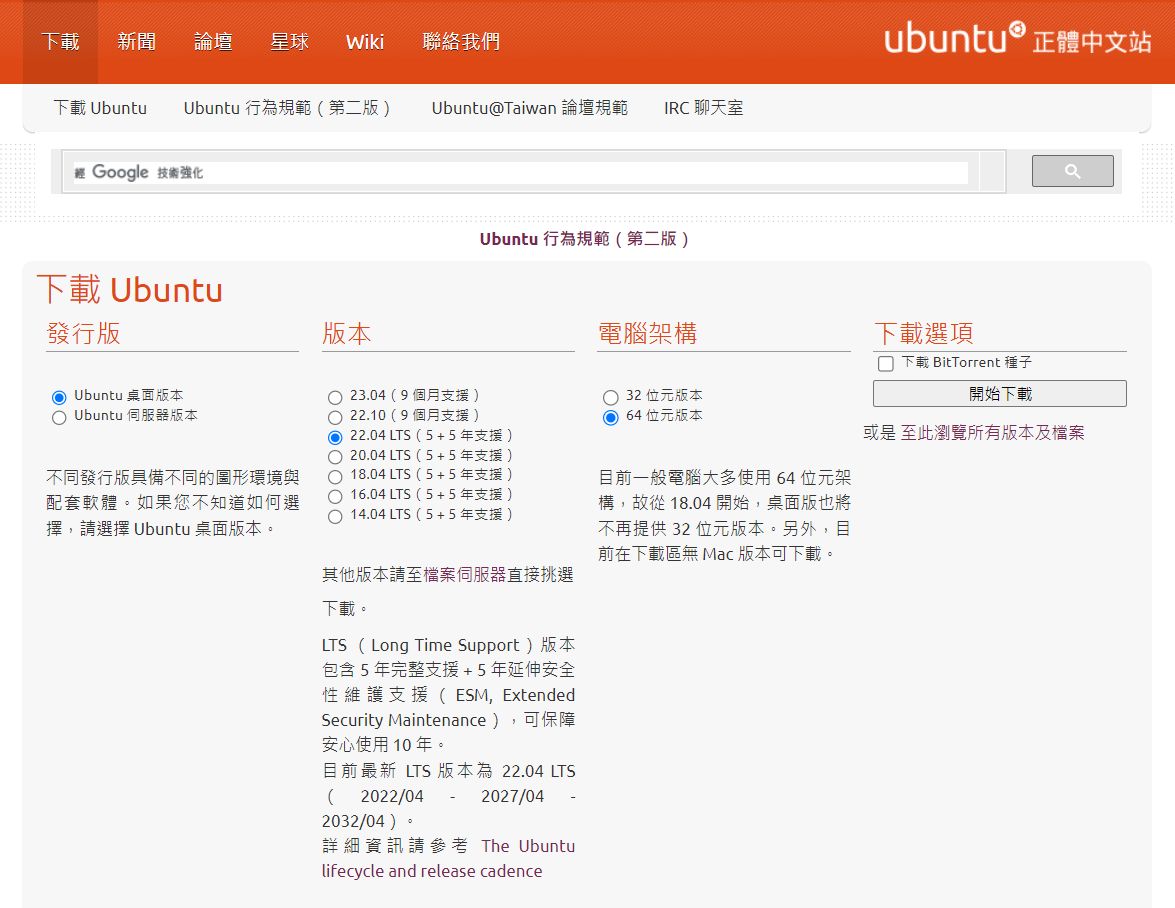
Task: Choose version 22.04 LTS radio button
Action: point(335,437)
